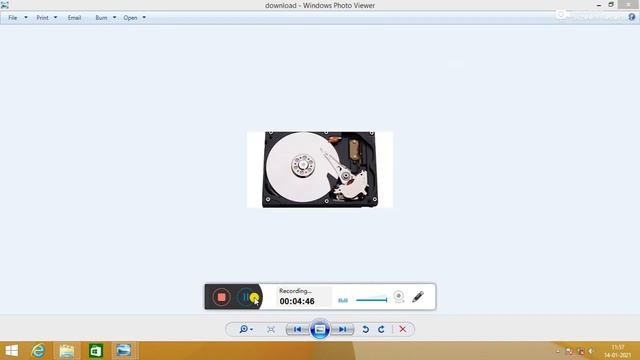The image size is (640, 360).
Task: Open the File menu
Action: click(13, 18)
